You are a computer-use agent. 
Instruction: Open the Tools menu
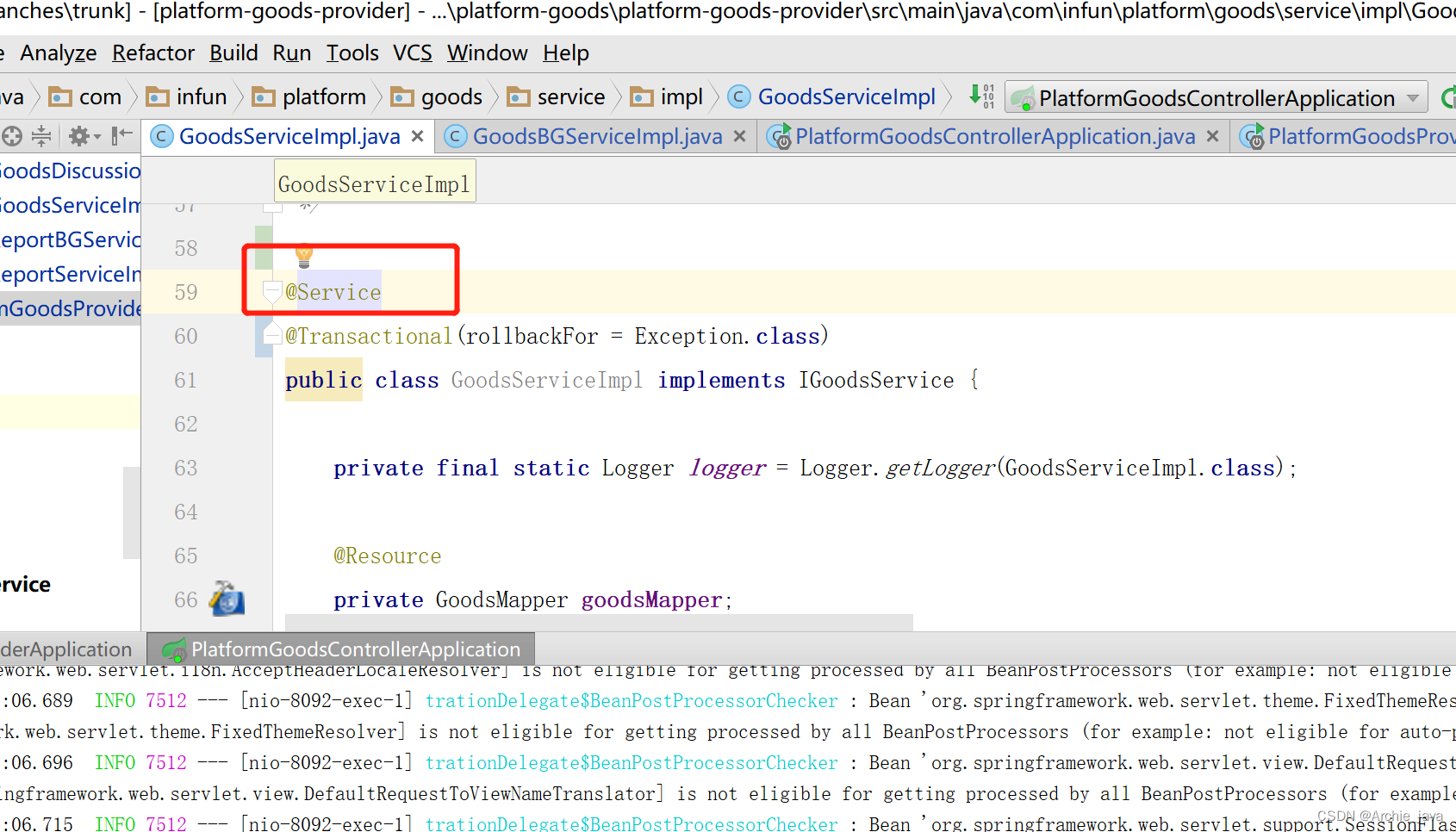[x=352, y=53]
